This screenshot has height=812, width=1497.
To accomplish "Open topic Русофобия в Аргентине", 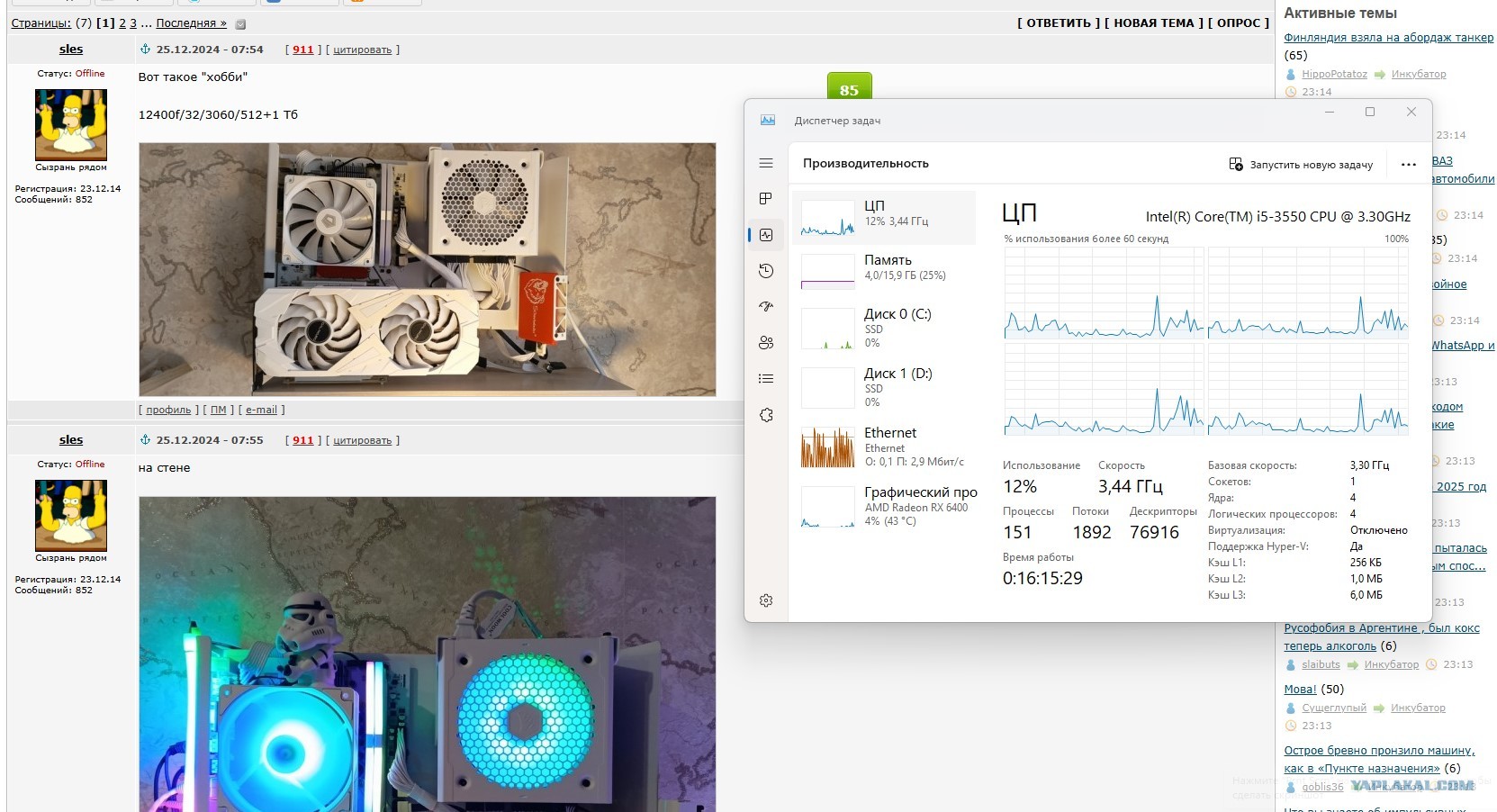I will [x=1382, y=637].
